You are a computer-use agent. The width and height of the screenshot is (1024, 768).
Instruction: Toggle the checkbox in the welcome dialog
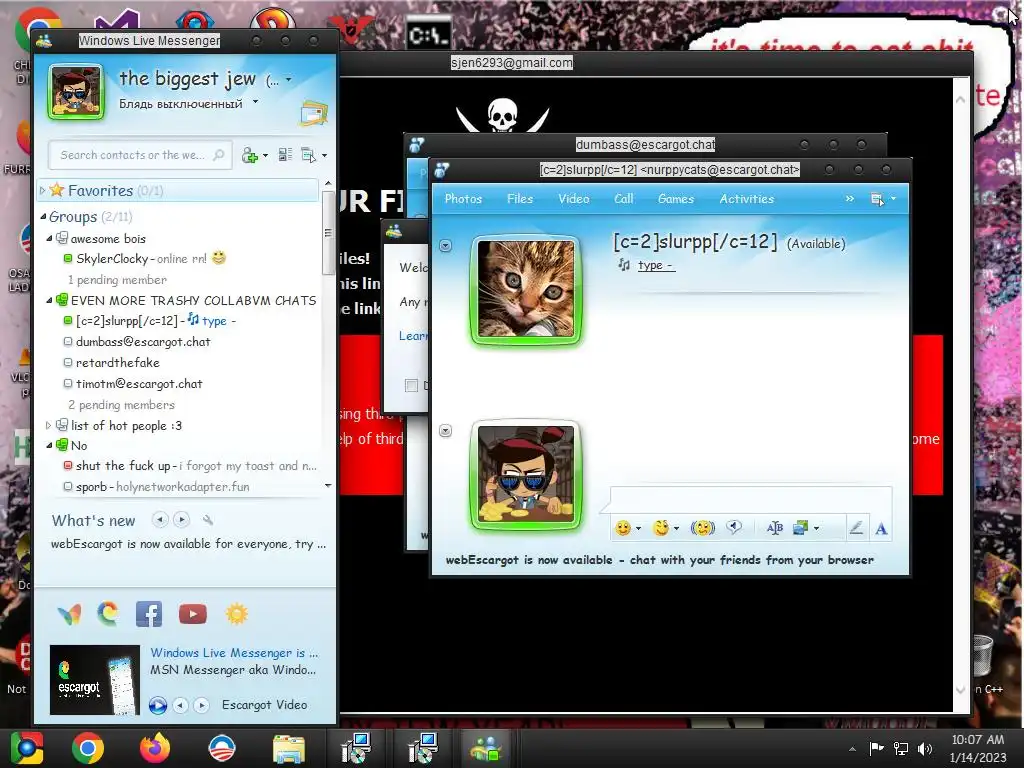point(411,385)
